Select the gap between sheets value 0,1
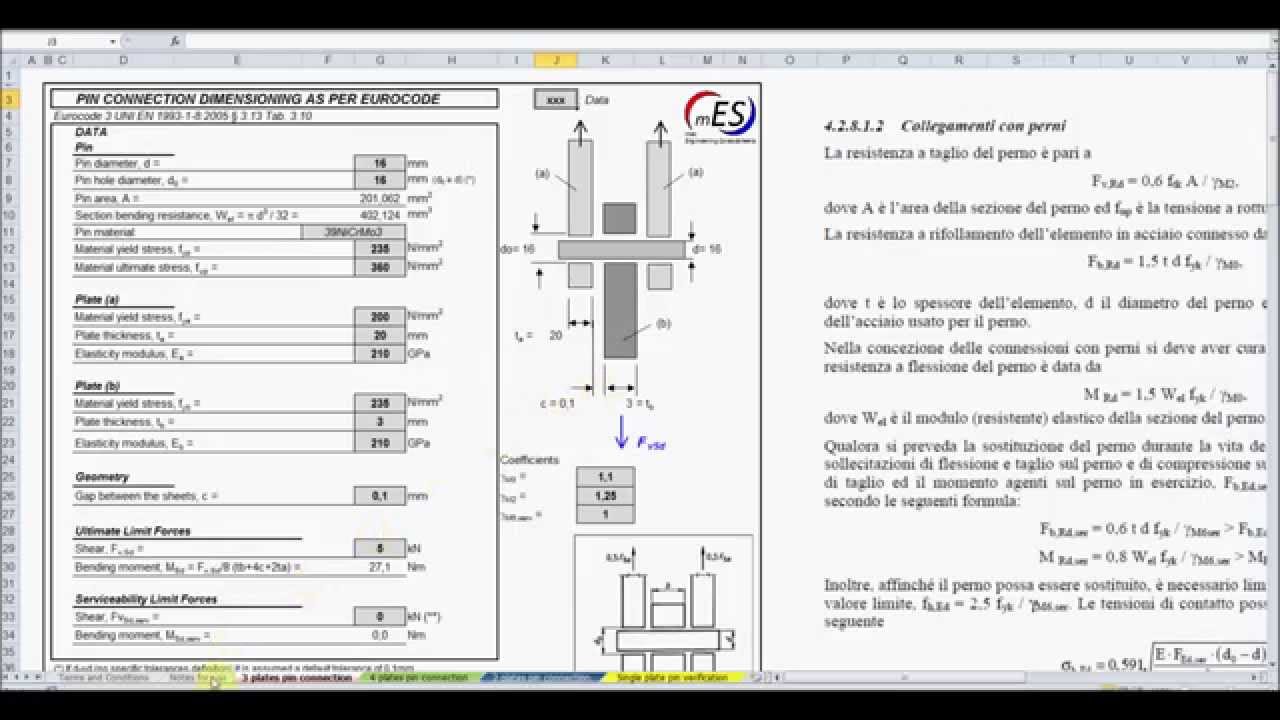This screenshot has width=1280, height=720. pyautogui.click(x=380, y=496)
